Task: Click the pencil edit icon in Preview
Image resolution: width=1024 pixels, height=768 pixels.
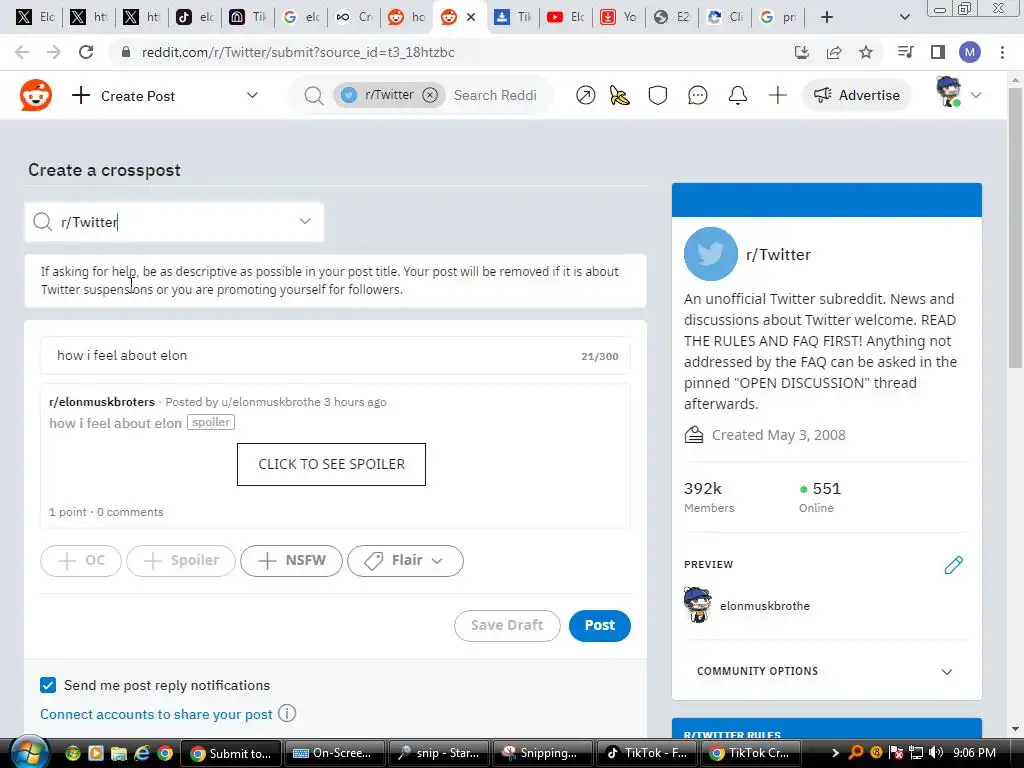Action: tap(953, 565)
